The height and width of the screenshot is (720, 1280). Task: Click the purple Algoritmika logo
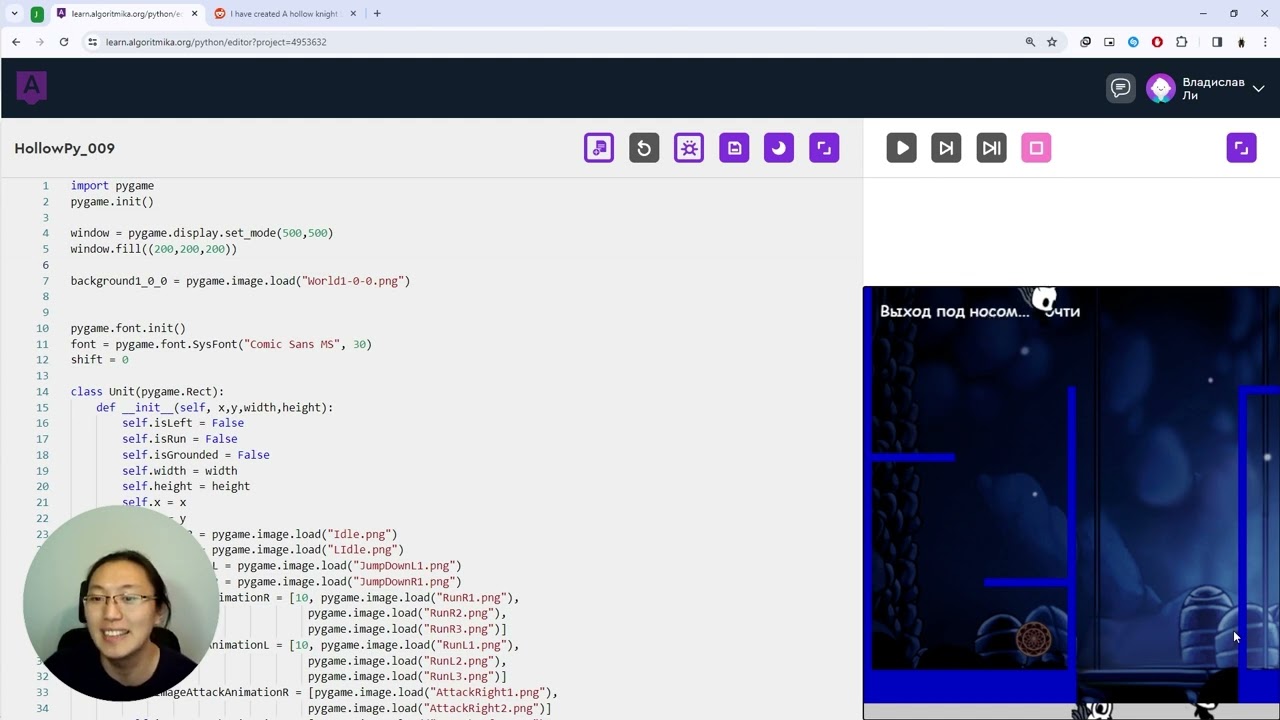(x=31, y=87)
